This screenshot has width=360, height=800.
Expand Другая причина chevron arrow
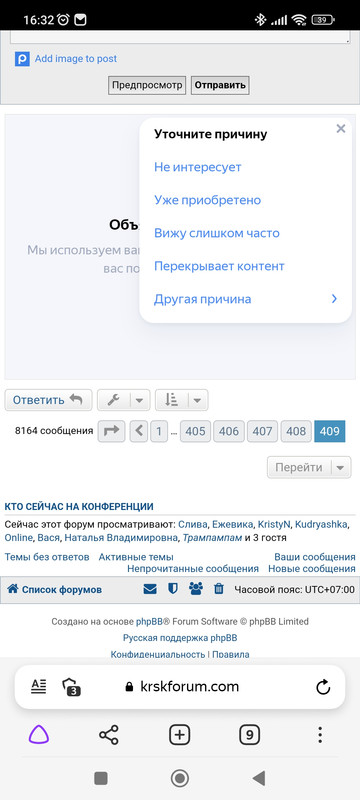pyautogui.click(x=335, y=299)
